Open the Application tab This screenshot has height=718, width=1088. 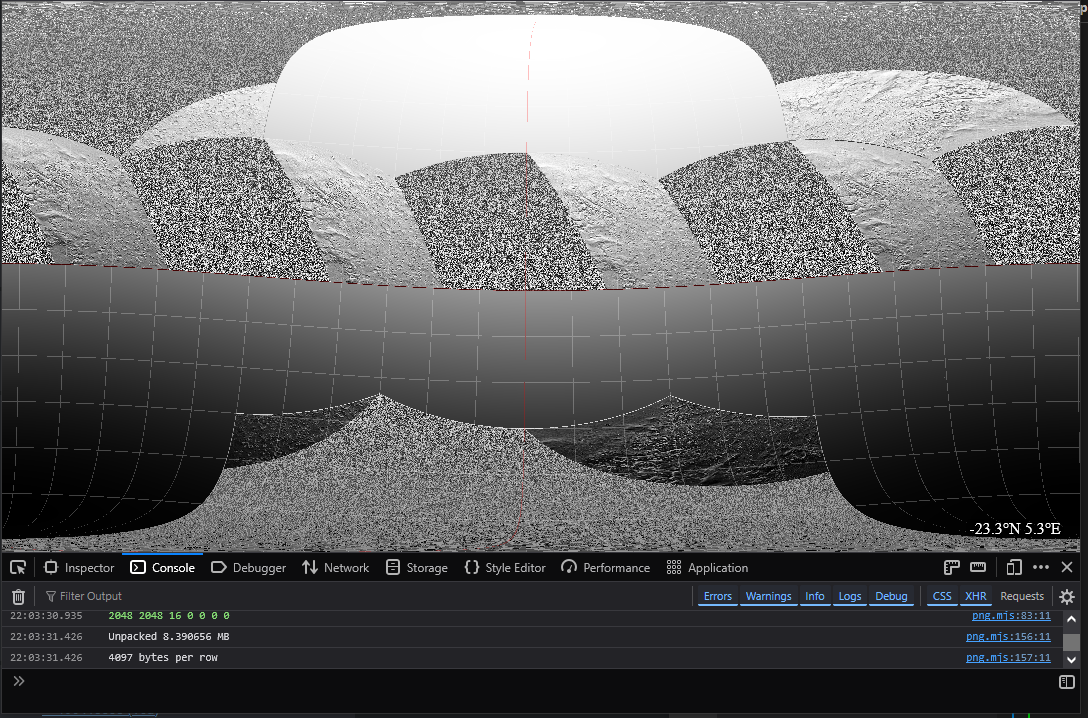point(708,567)
